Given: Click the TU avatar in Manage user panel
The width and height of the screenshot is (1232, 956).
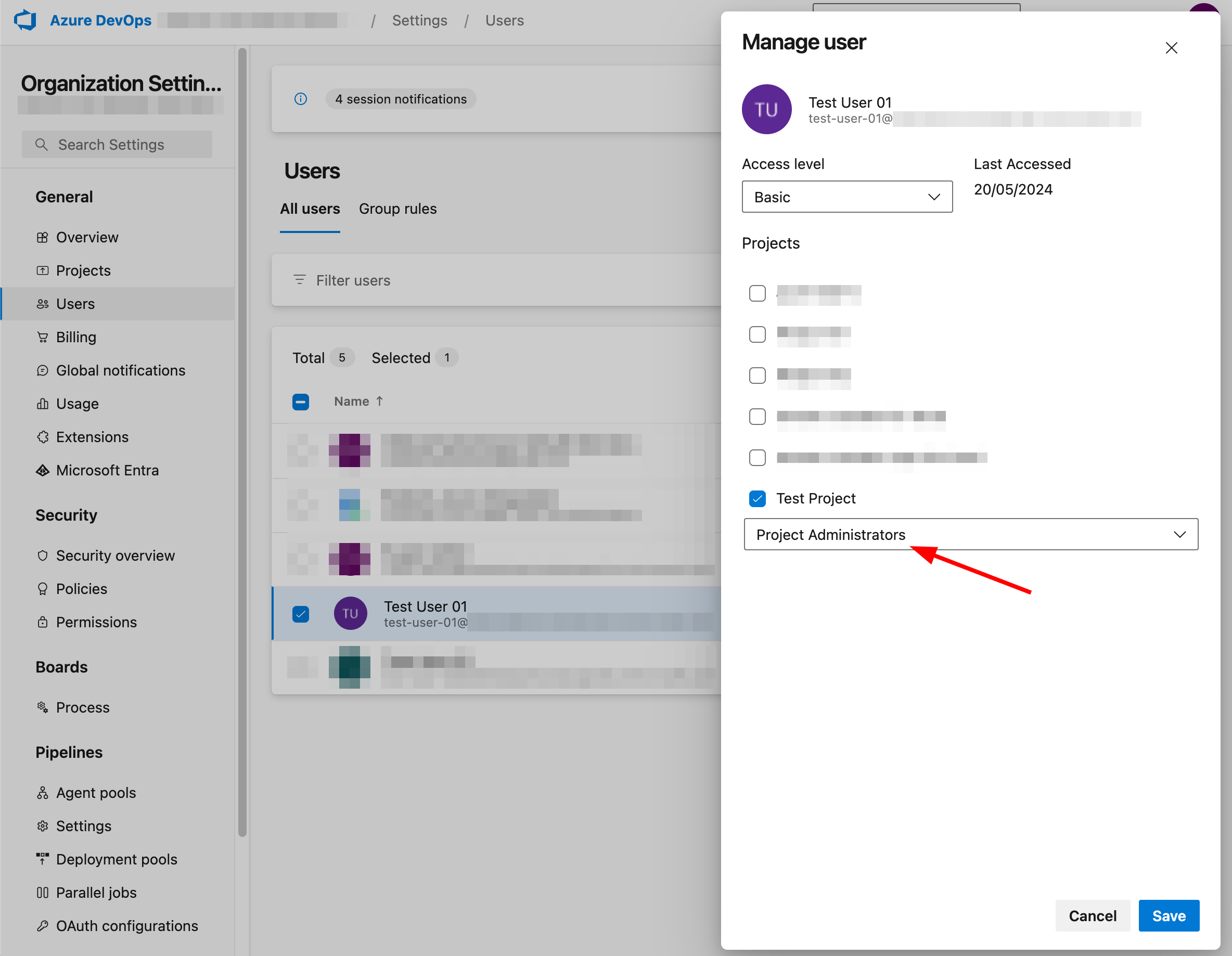Looking at the screenshot, I should coord(766,109).
